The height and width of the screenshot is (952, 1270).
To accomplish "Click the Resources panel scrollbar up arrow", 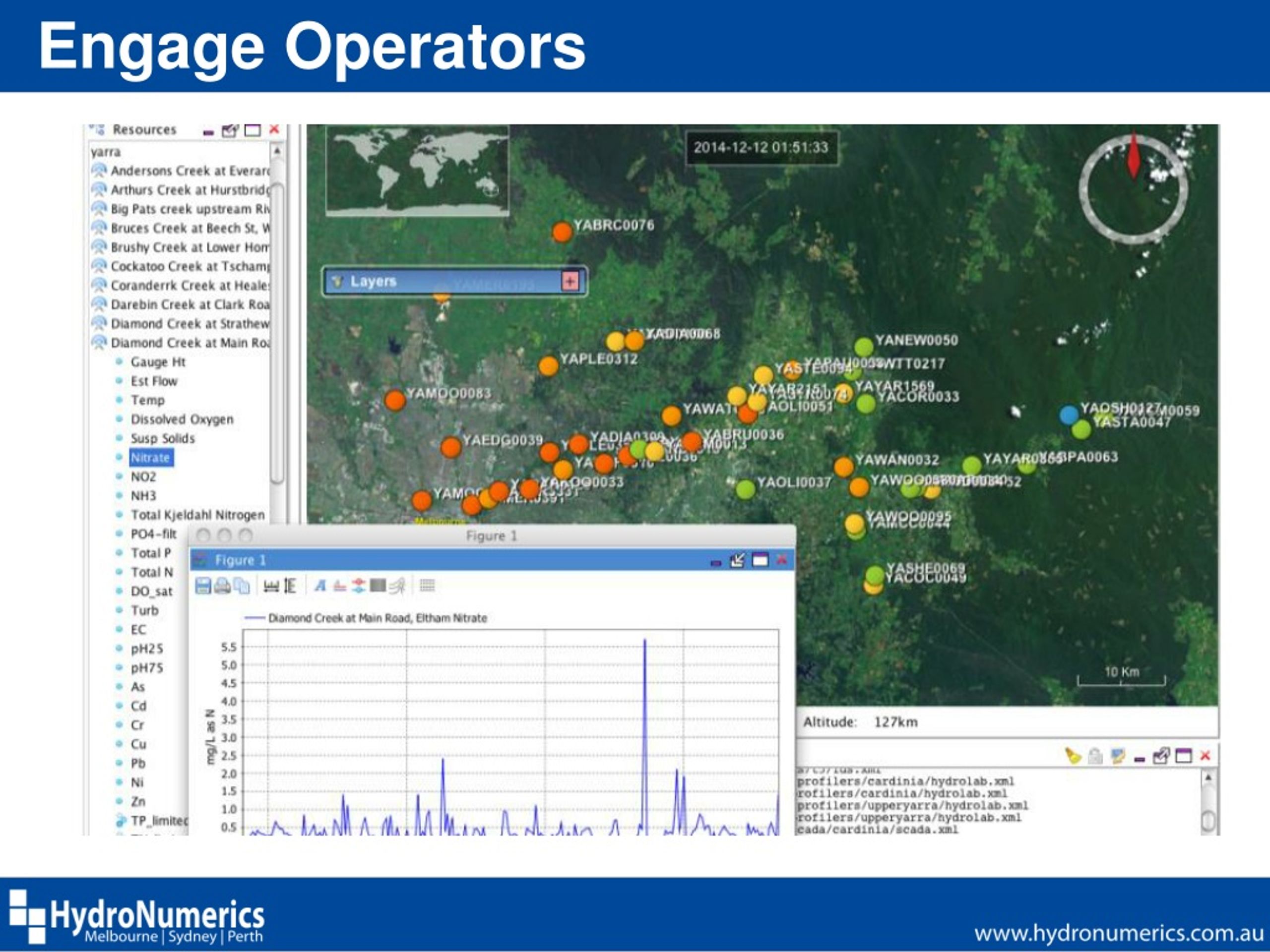I will tap(277, 151).
